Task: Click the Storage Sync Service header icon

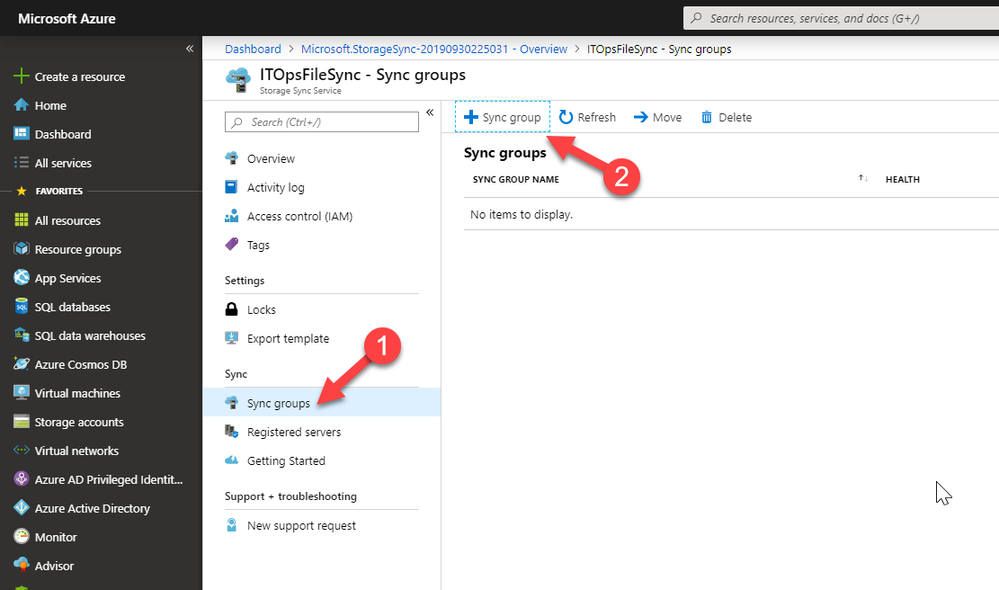Action: click(x=239, y=80)
